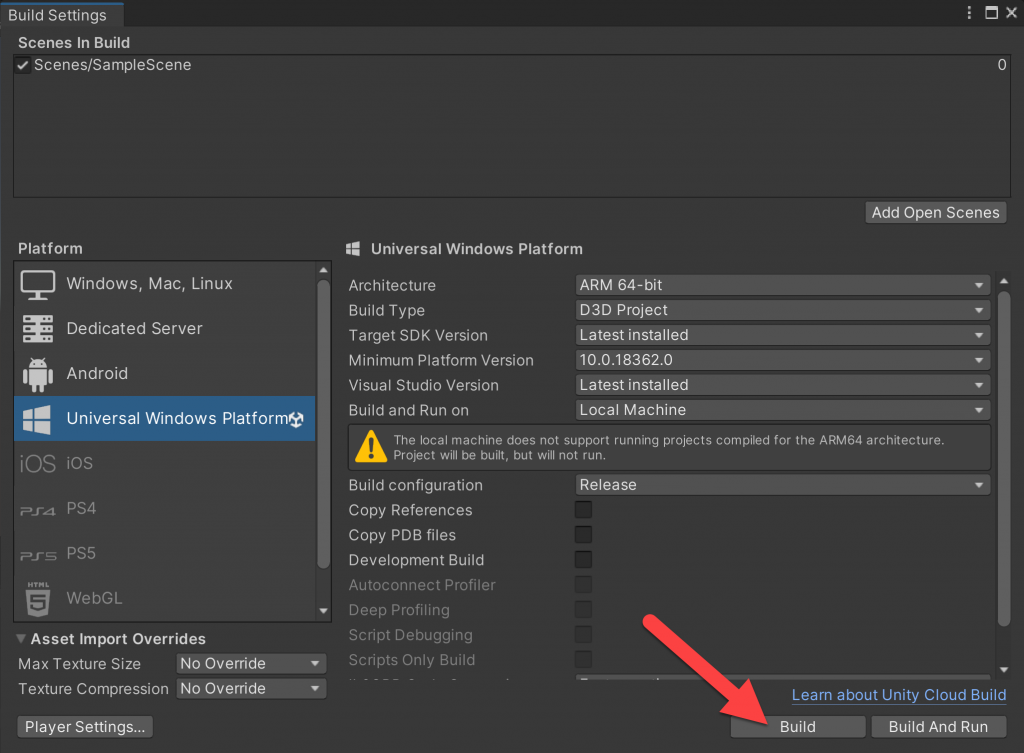Click the Build And Run button
This screenshot has width=1024, height=753.
coord(938,727)
